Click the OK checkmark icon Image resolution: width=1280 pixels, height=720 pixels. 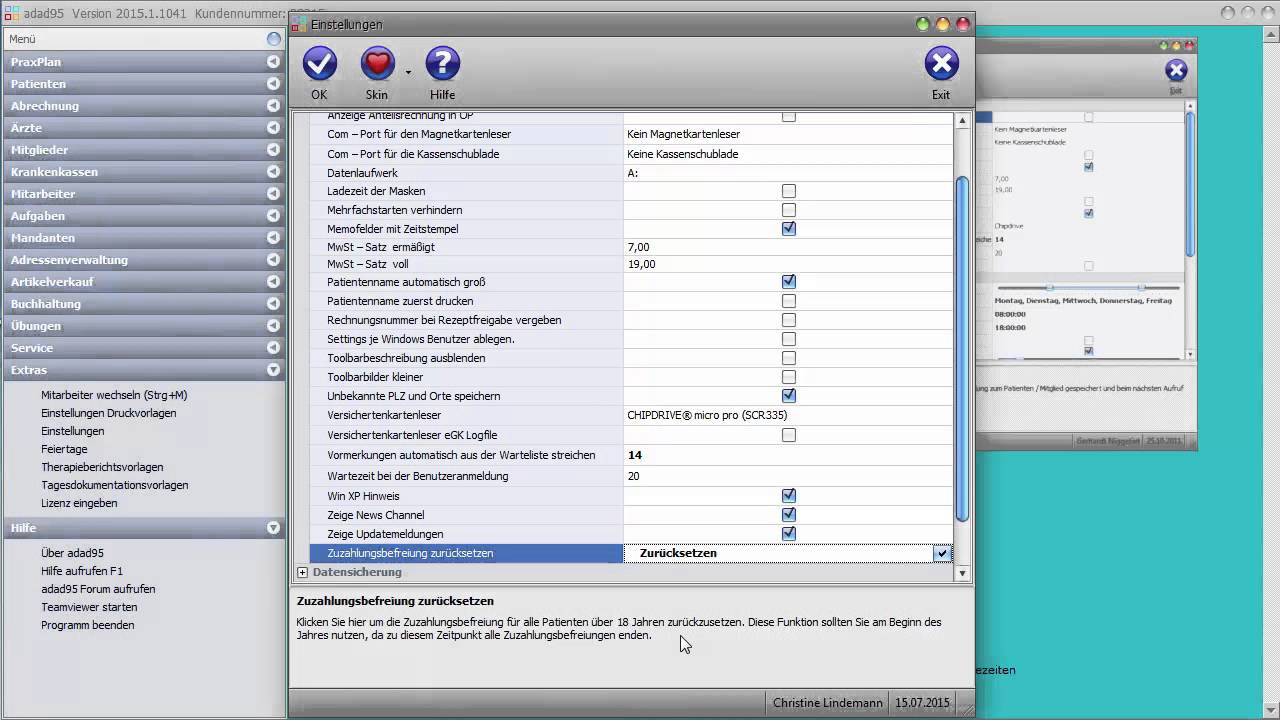point(319,65)
